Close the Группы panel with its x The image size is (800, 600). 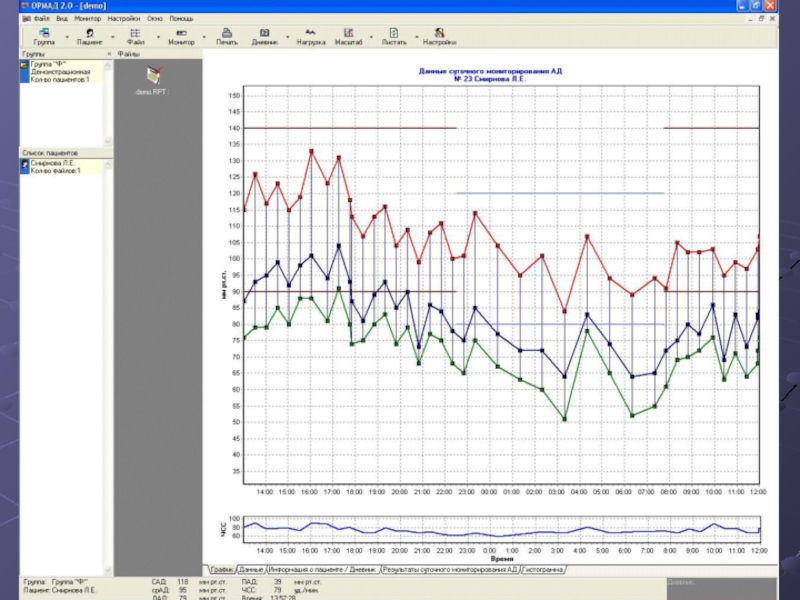pos(109,54)
